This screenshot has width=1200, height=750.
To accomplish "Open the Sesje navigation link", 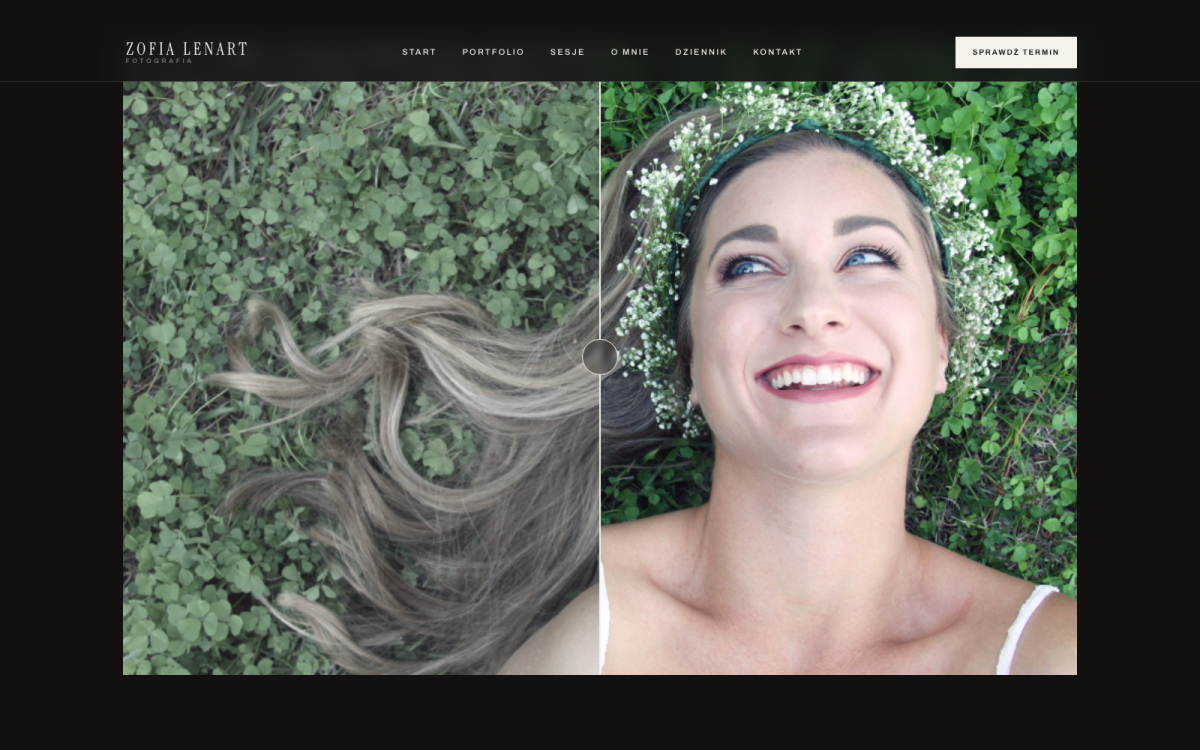I will click(x=567, y=52).
